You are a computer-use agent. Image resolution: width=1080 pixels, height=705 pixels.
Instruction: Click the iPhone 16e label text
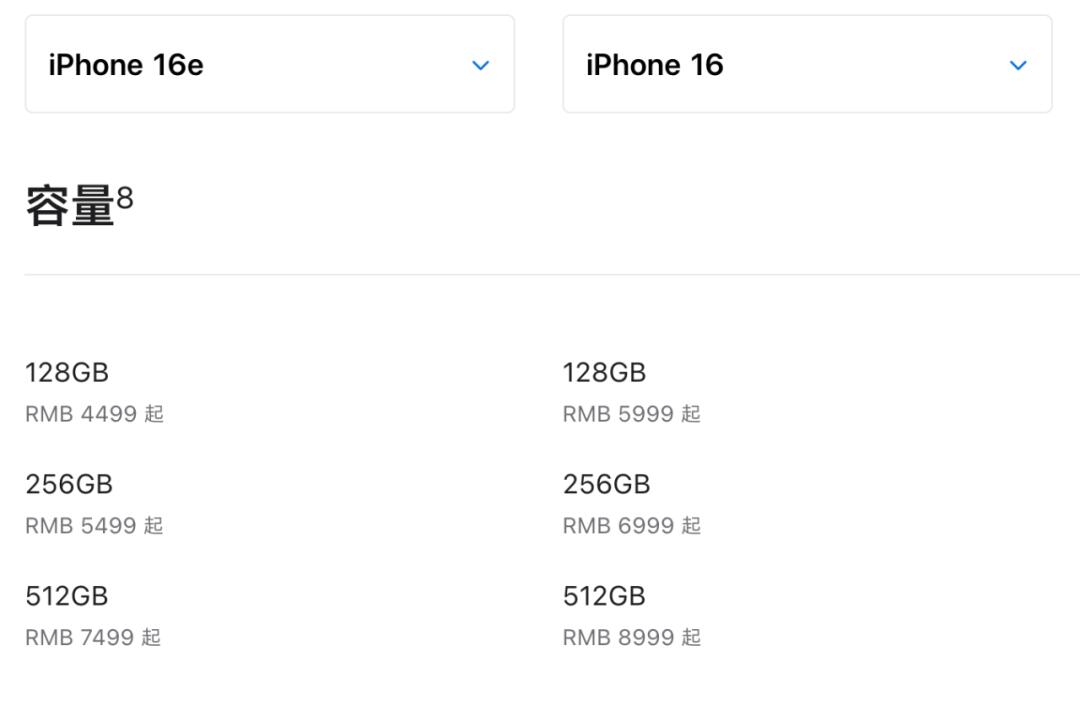pos(126,65)
